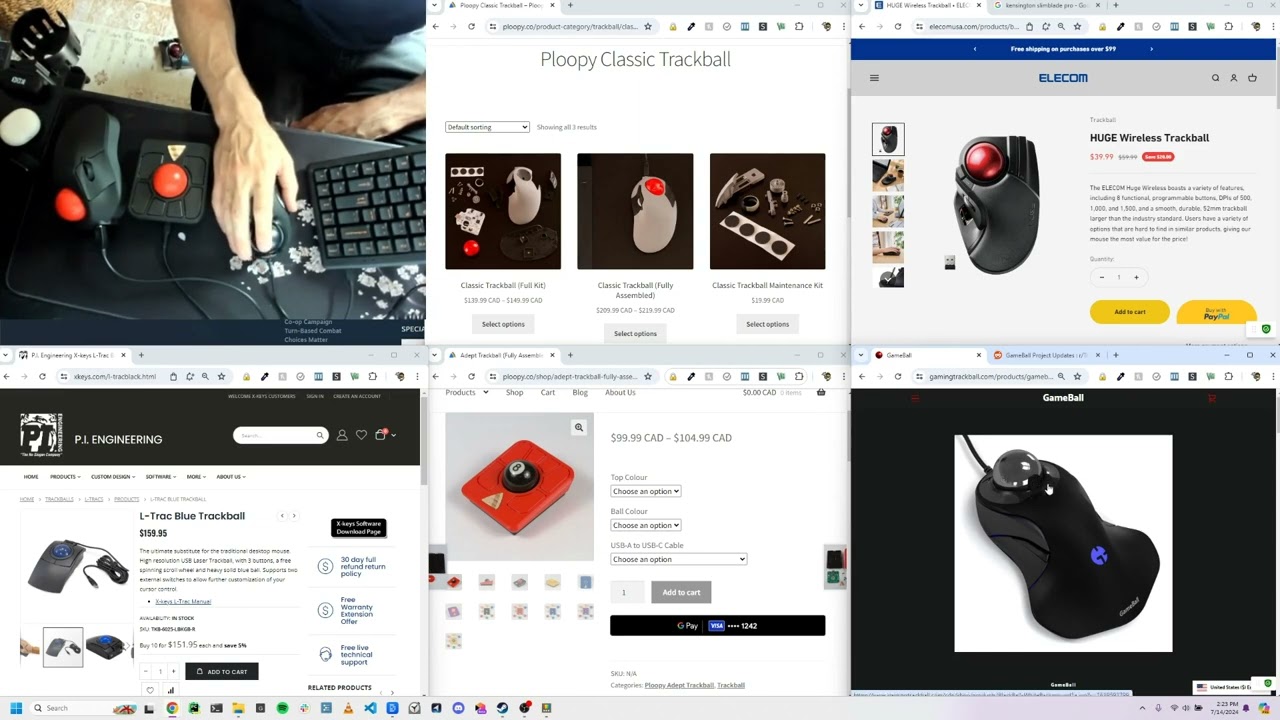This screenshot has height=720, width=1280.
Task: Open the ELECOM site hamburger menu
Action: [x=874, y=78]
